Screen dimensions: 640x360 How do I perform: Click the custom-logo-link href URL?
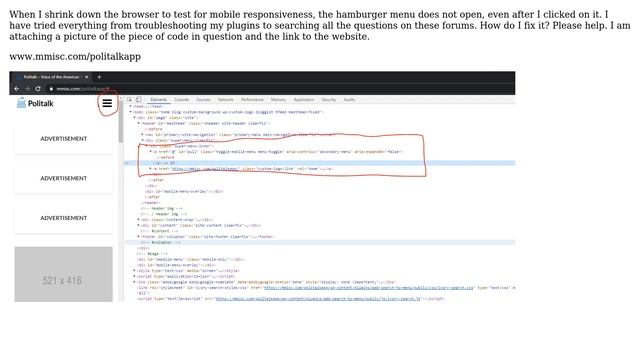tap(205, 169)
